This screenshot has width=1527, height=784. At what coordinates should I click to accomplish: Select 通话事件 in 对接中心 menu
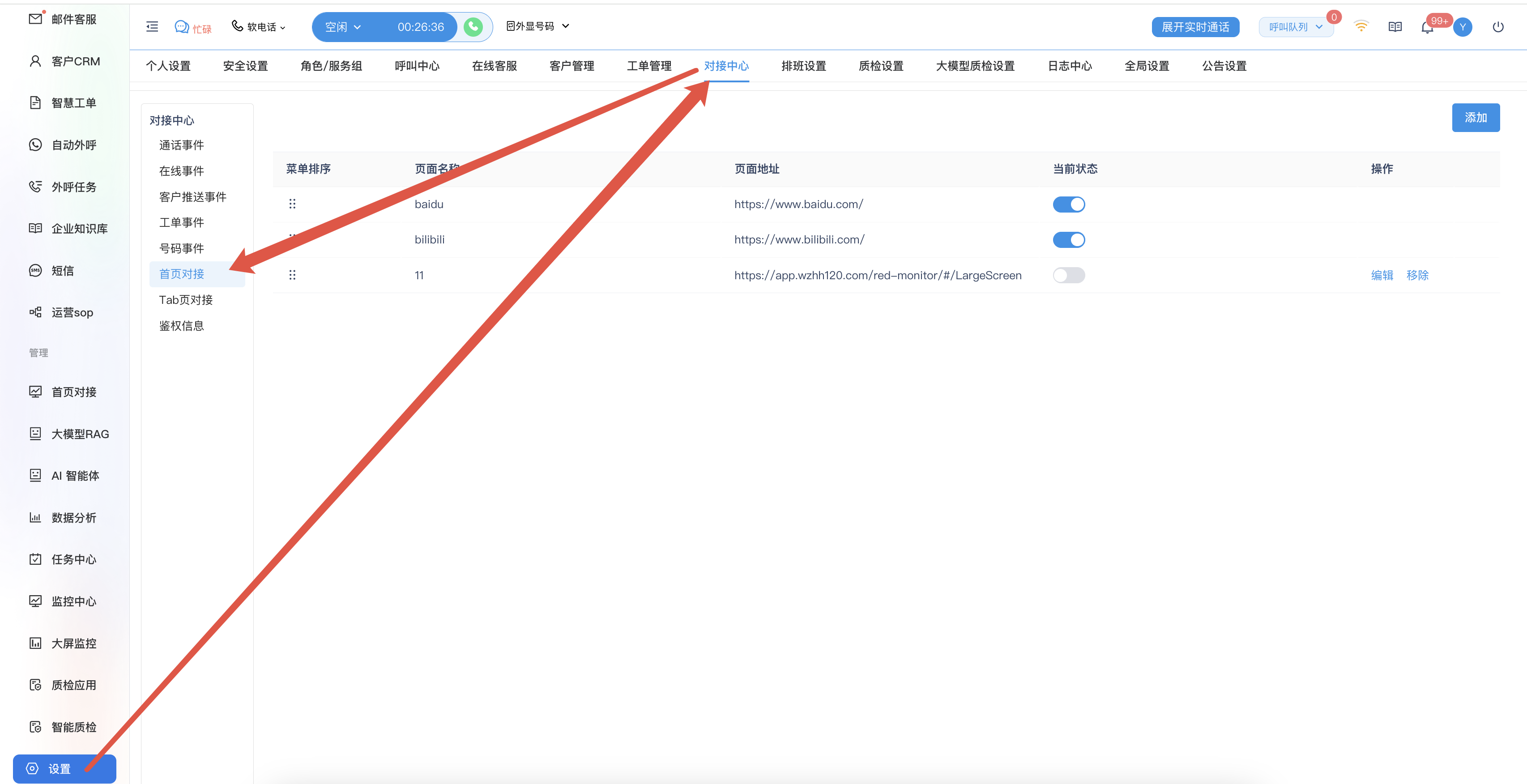[x=181, y=145]
